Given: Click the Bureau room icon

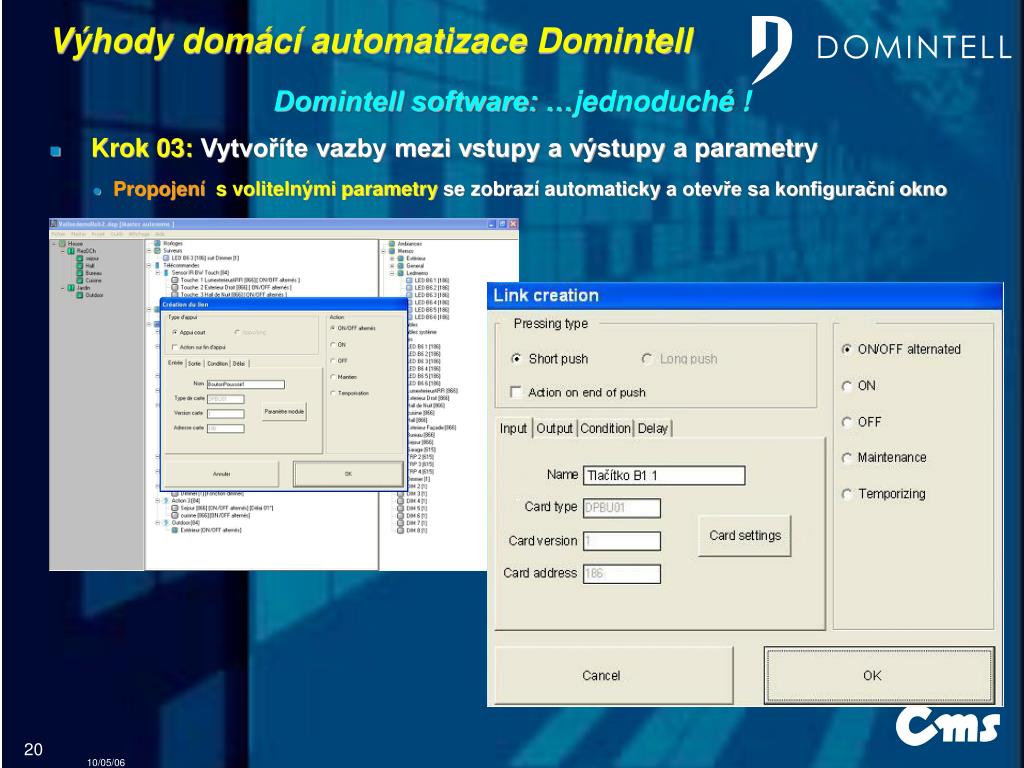Looking at the screenshot, I should click(80, 273).
